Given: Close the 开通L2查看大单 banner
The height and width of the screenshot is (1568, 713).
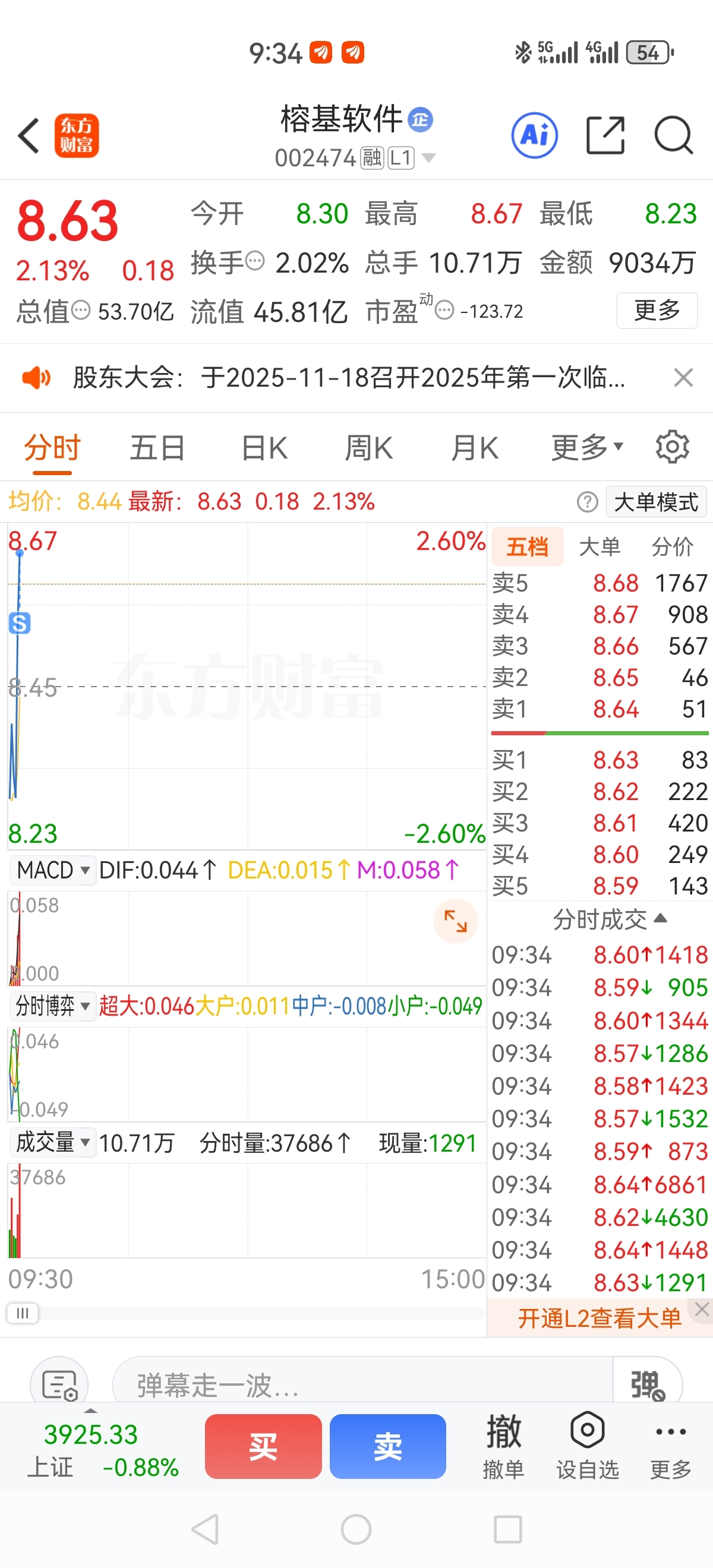Looking at the screenshot, I should (x=702, y=1308).
